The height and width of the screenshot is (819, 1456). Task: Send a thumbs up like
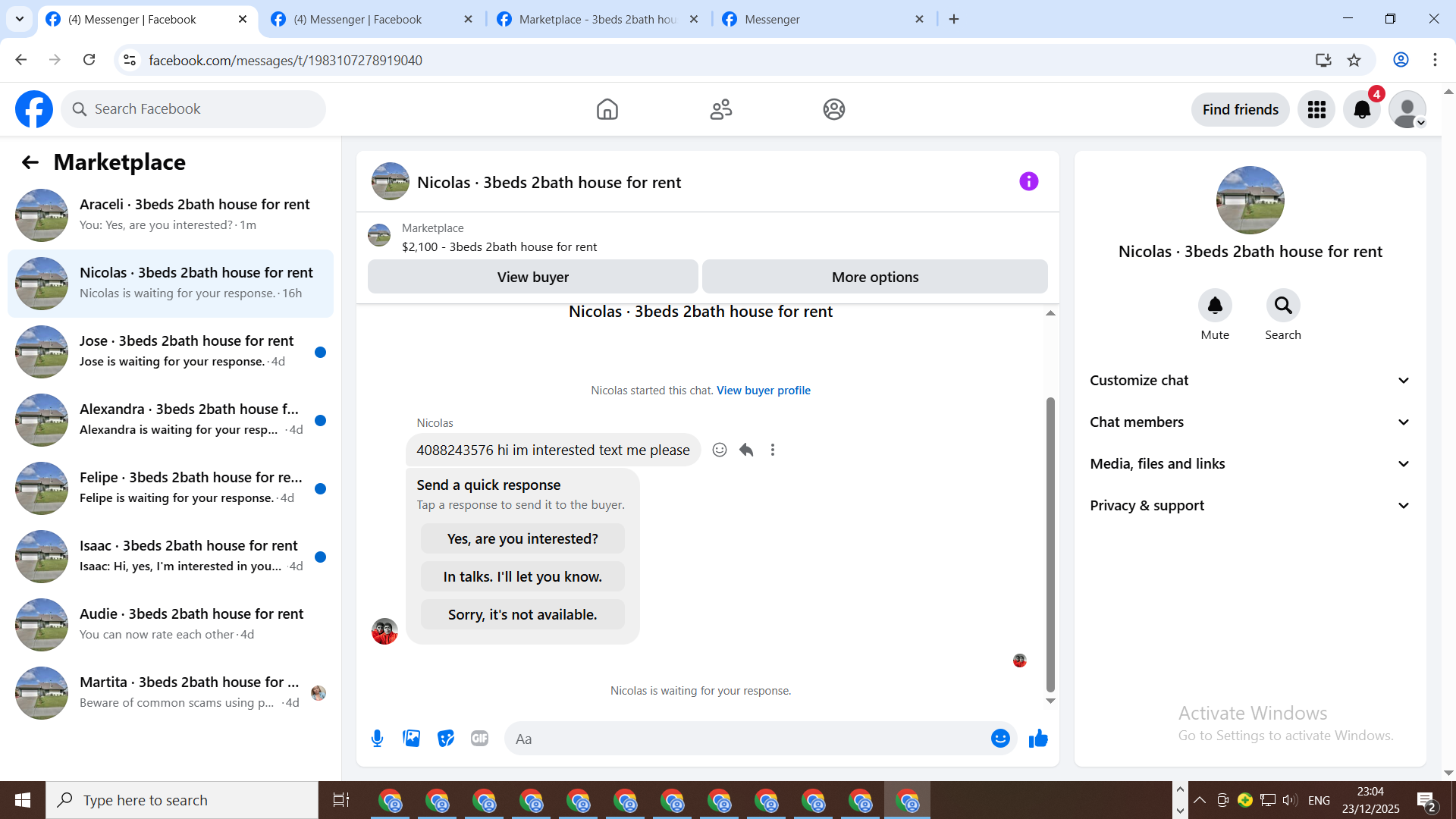[x=1038, y=738]
